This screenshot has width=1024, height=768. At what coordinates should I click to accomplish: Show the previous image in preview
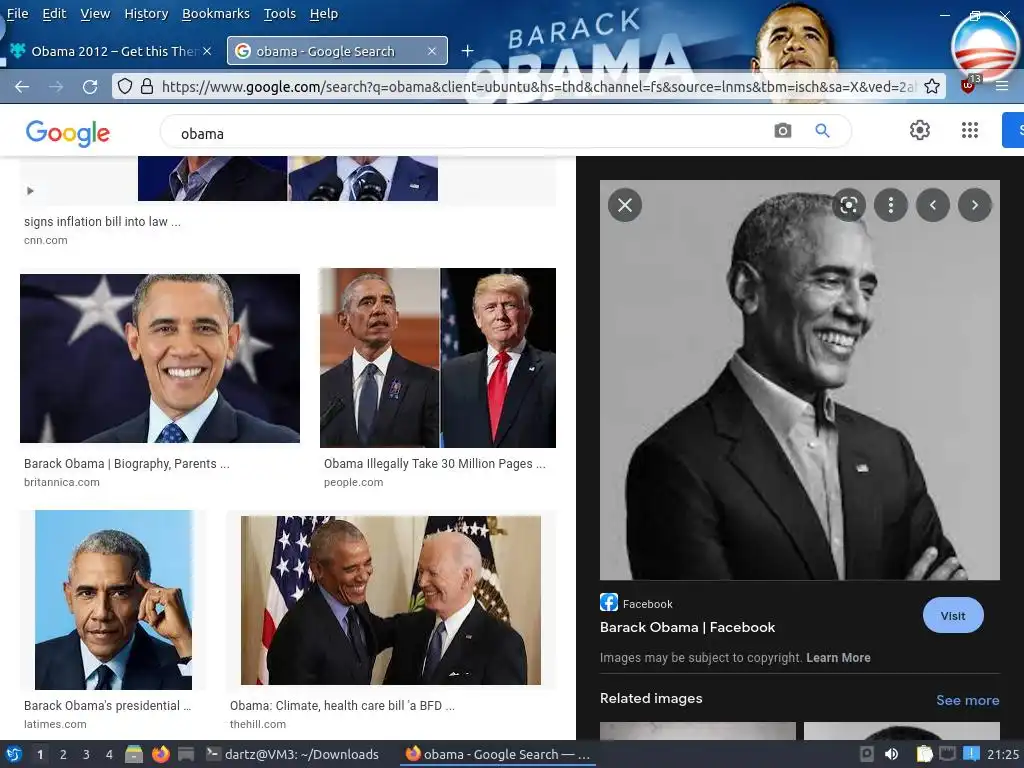click(933, 205)
